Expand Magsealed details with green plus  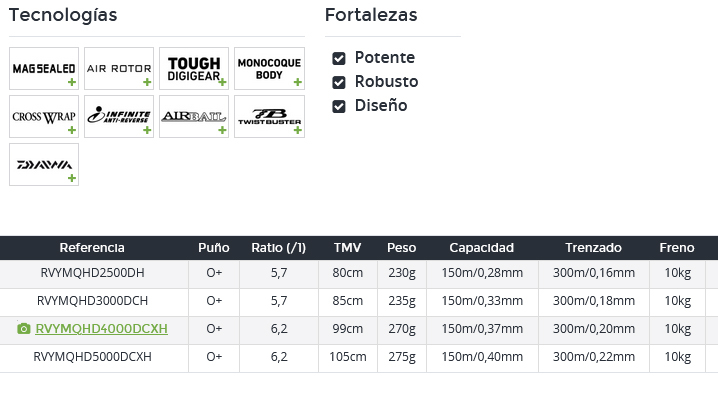[72, 82]
